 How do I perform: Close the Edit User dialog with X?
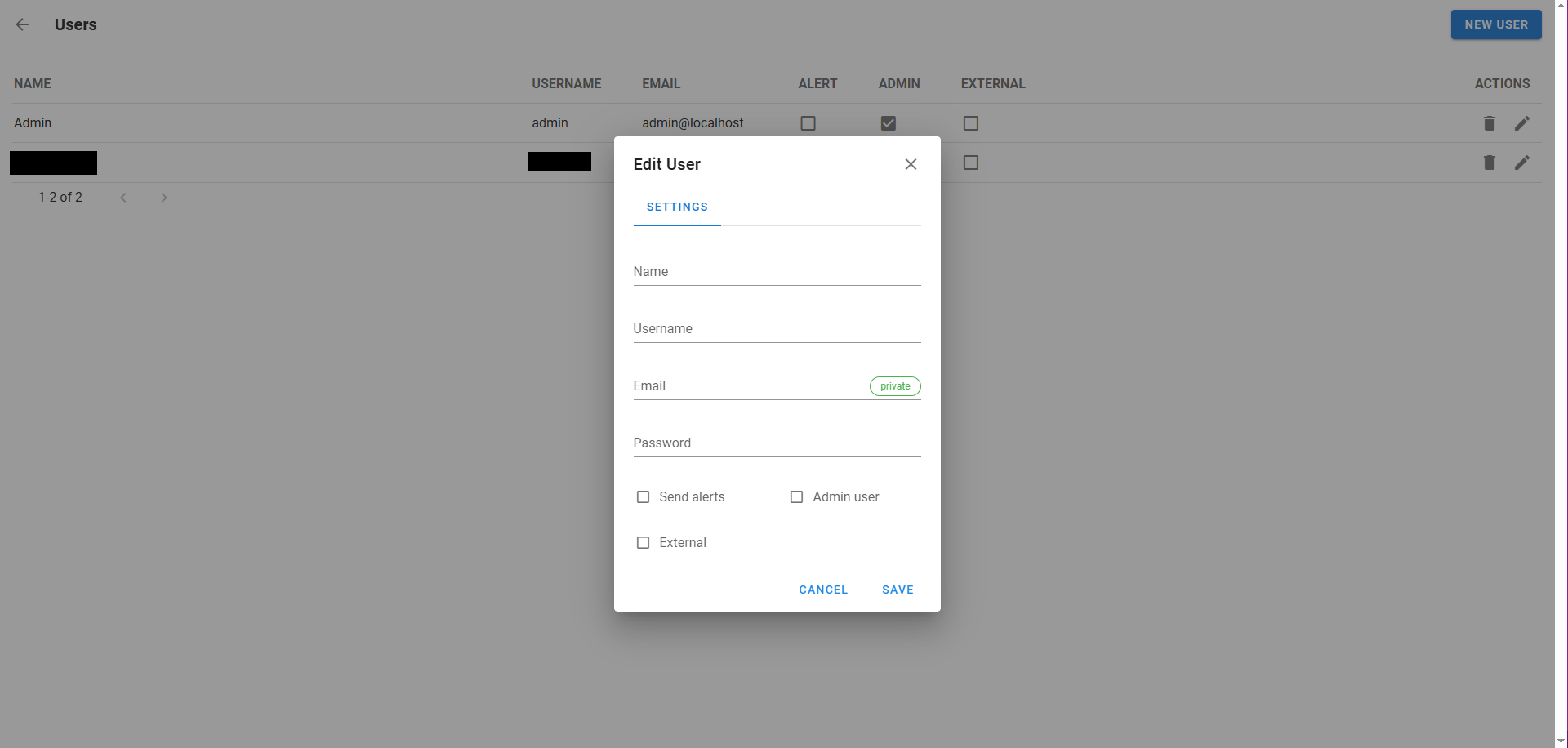tap(911, 164)
